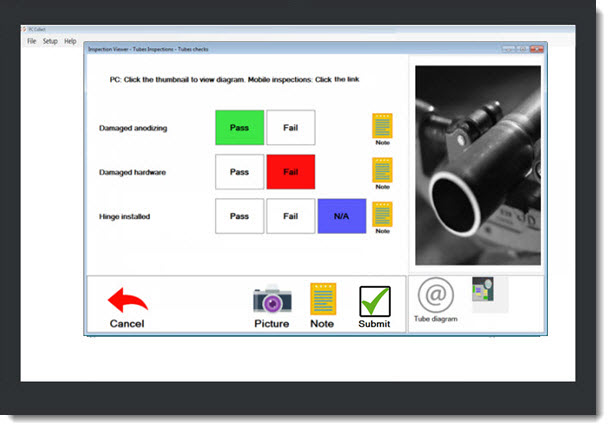Image resolution: width=611 pixels, height=430 pixels.
Task: Open the File menu
Action: coord(32,41)
